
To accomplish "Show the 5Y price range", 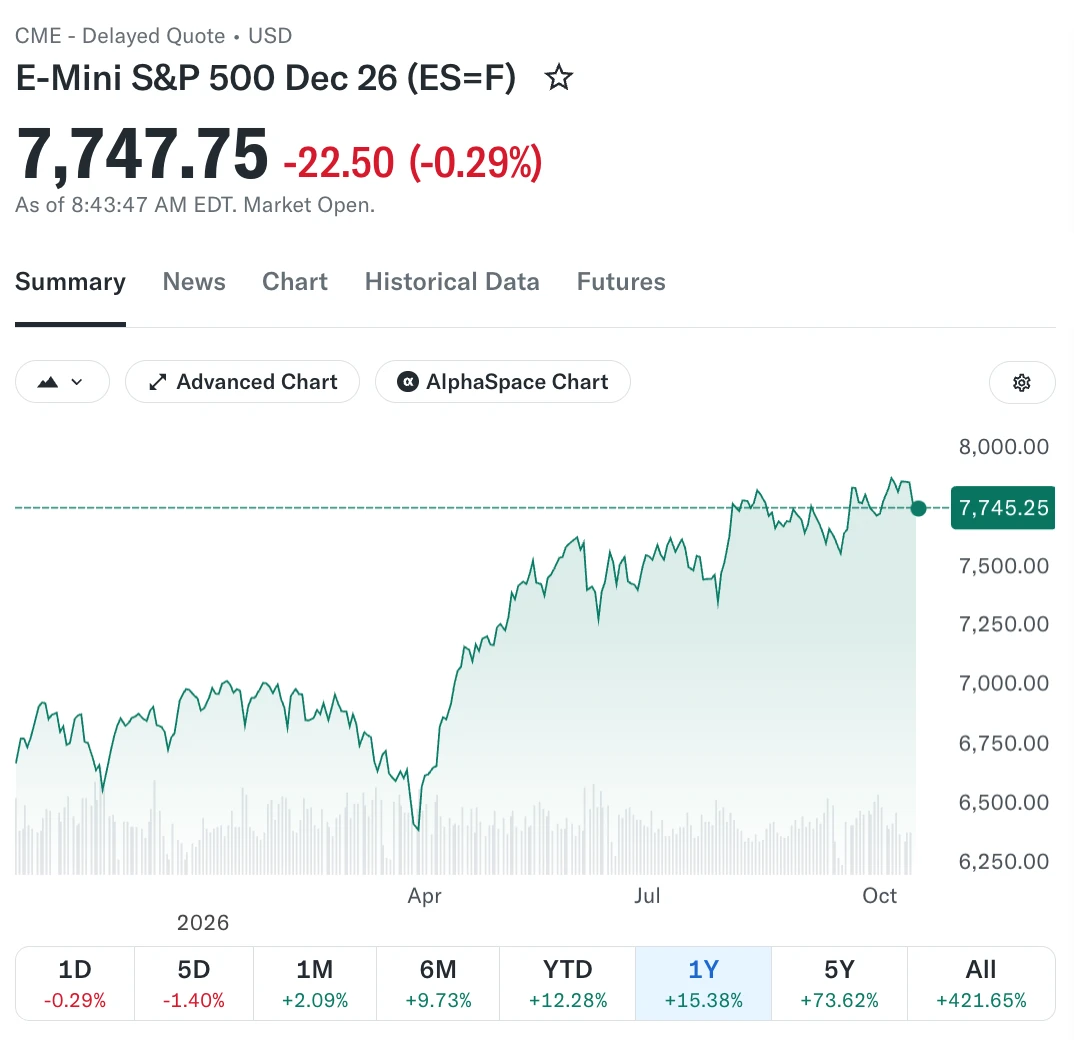I will click(839, 983).
